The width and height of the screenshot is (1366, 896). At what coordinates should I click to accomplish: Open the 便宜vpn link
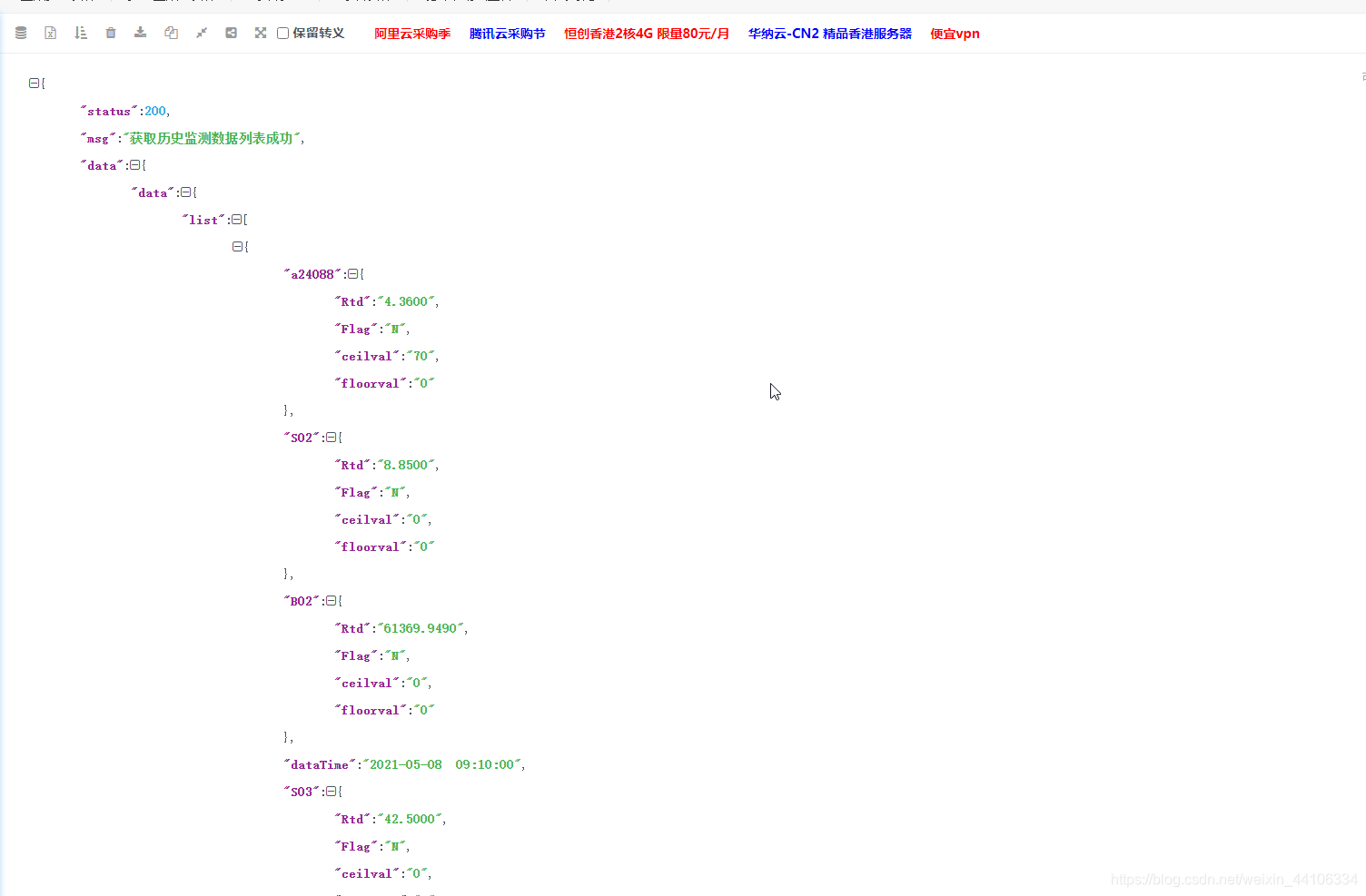pos(955,34)
